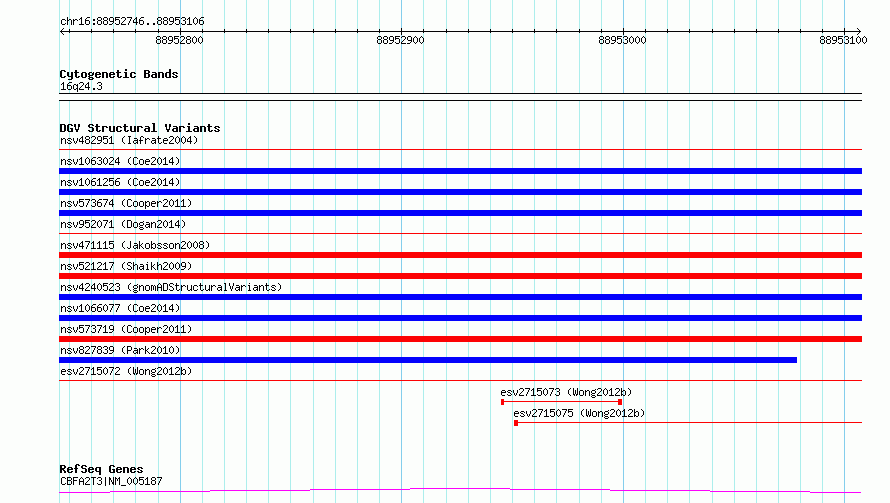The width and height of the screenshot is (890, 503).
Task: Click the blue bar under nsv4240523
Action: pyautogui.click(x=460, y=297)
